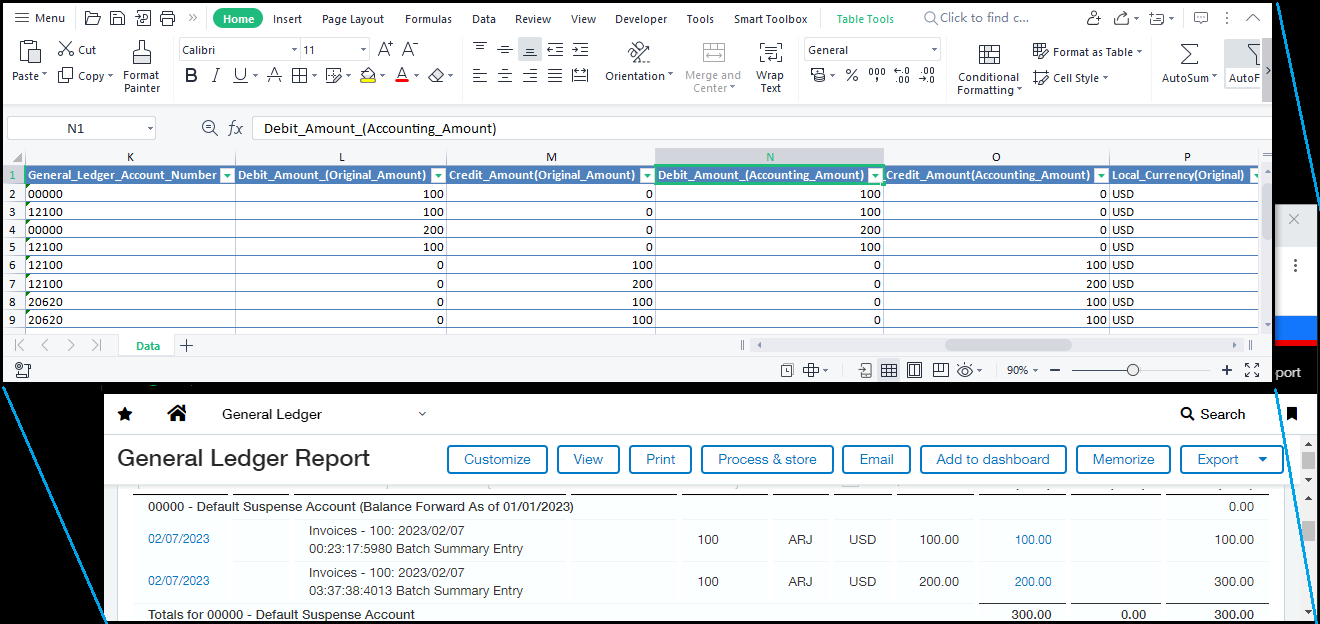
Task: Open the AutoSum function
Action: point(1189,62)
